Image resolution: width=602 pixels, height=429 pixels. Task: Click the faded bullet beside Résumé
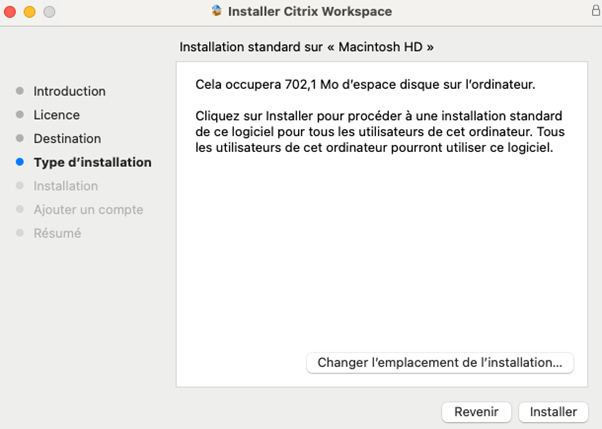[x=20, y=233]
